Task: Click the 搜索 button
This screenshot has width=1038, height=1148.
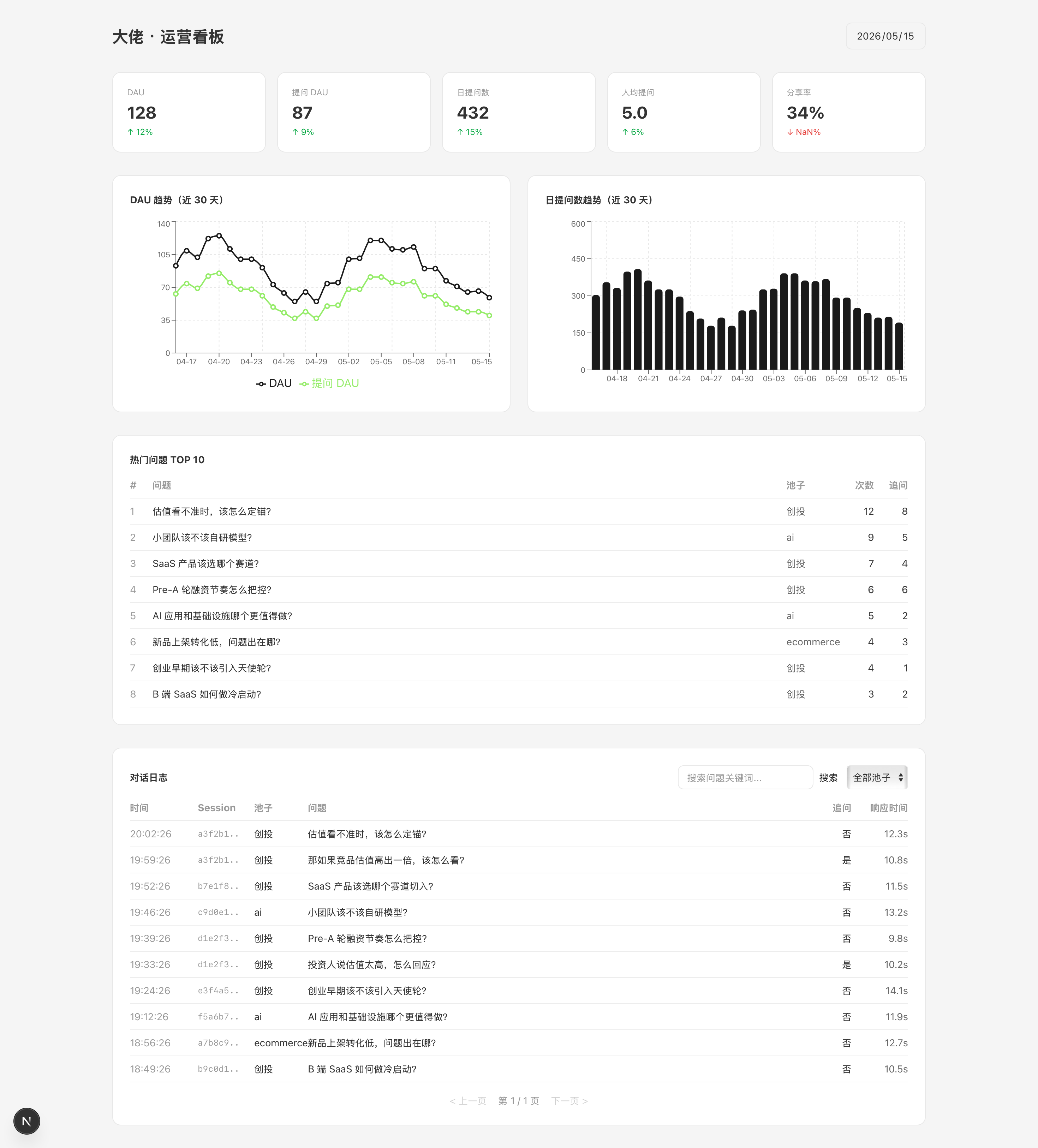Action: 828,777
